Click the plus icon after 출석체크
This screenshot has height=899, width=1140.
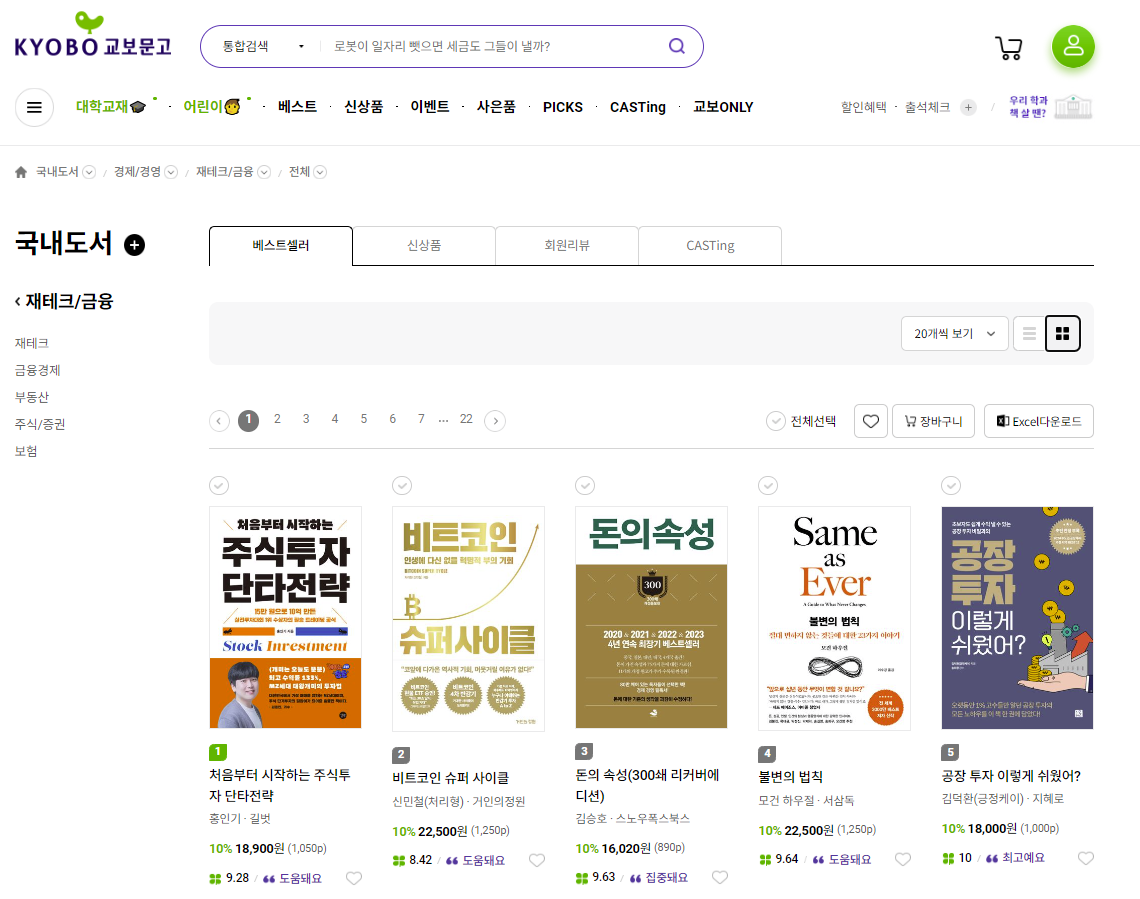tap(968, 108)
